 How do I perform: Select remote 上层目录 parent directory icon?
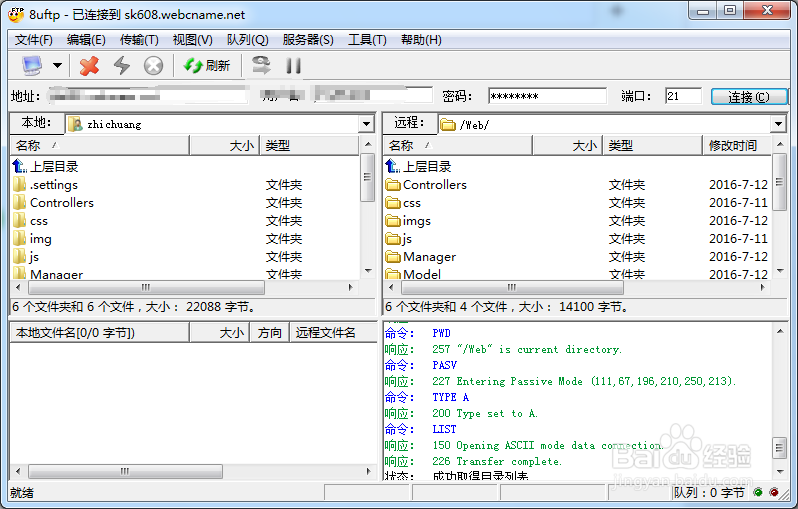click(x=392, y=166)
